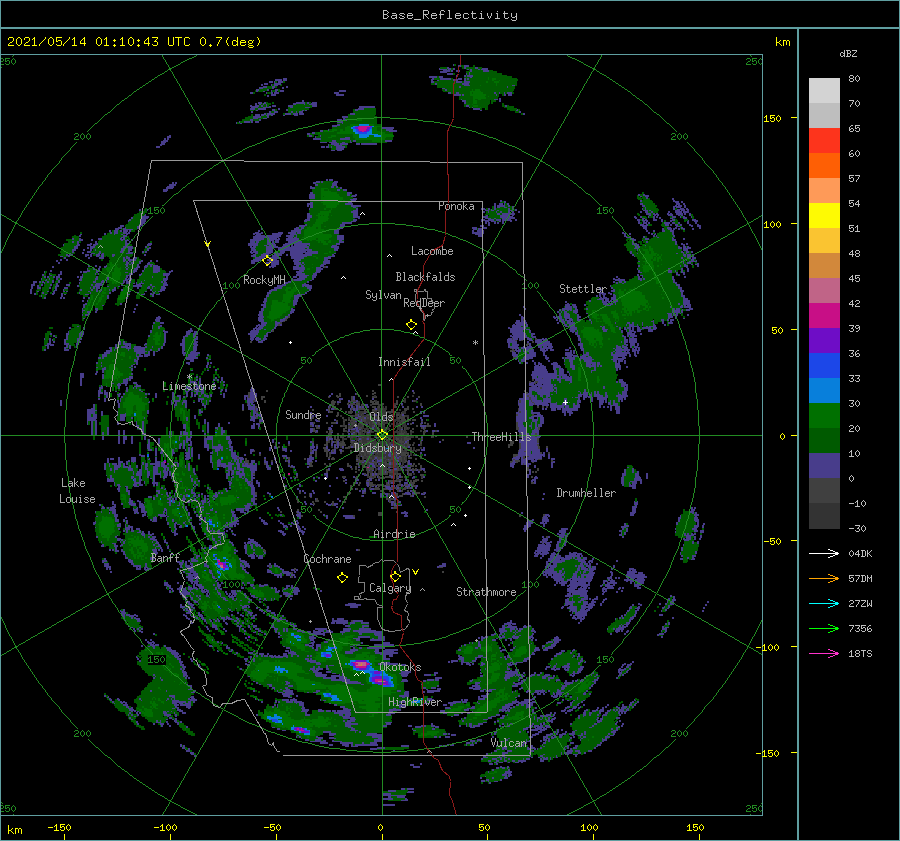900x841 pixels.
Task: Click the white 04DK arrow in legend
Action: [824, 553]
